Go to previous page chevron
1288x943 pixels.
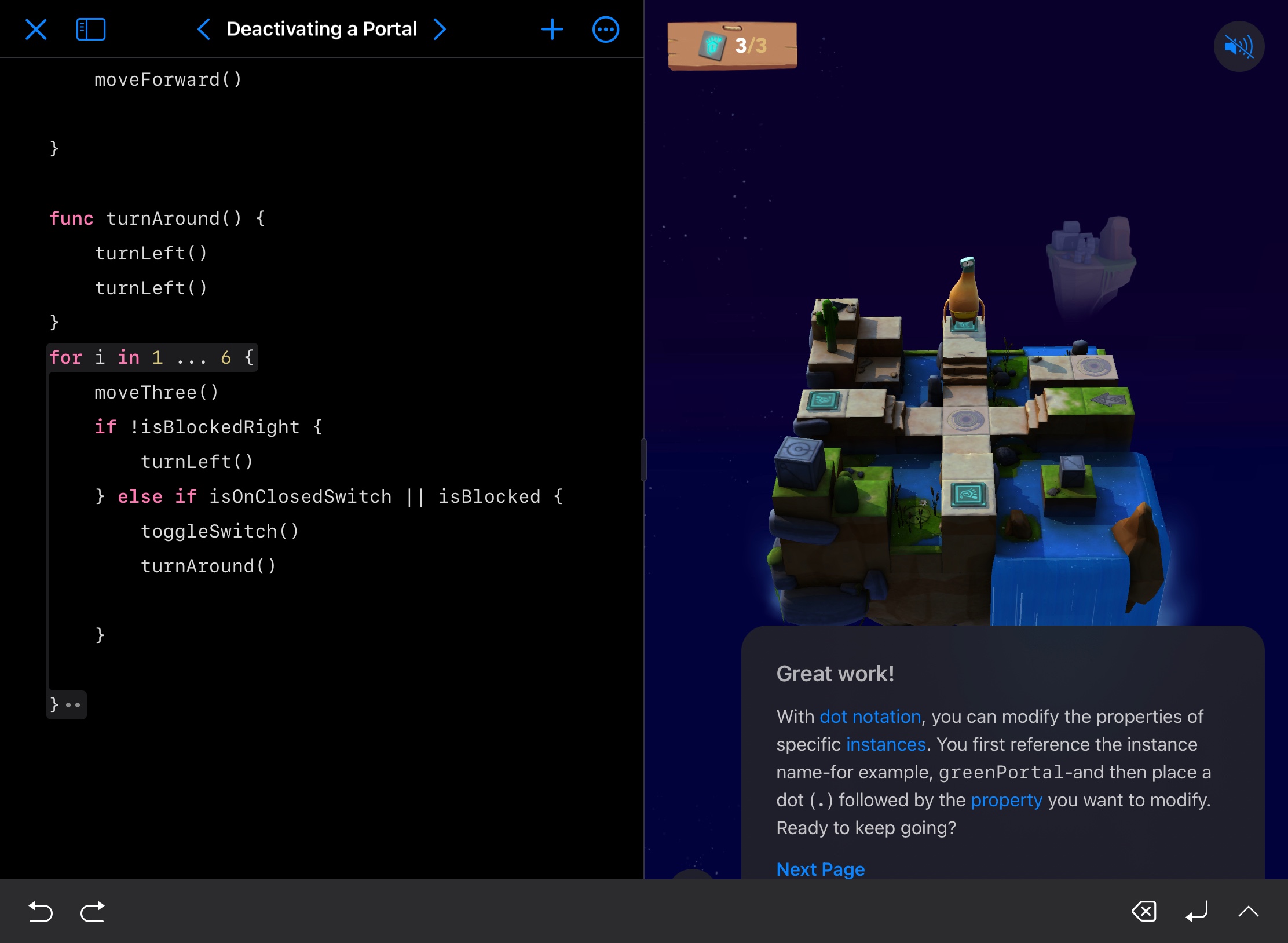click(203, 29)
